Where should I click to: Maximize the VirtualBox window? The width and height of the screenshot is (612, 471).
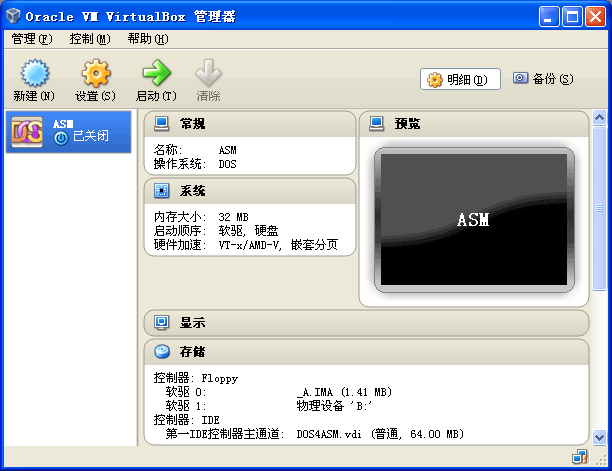[572, 17]
